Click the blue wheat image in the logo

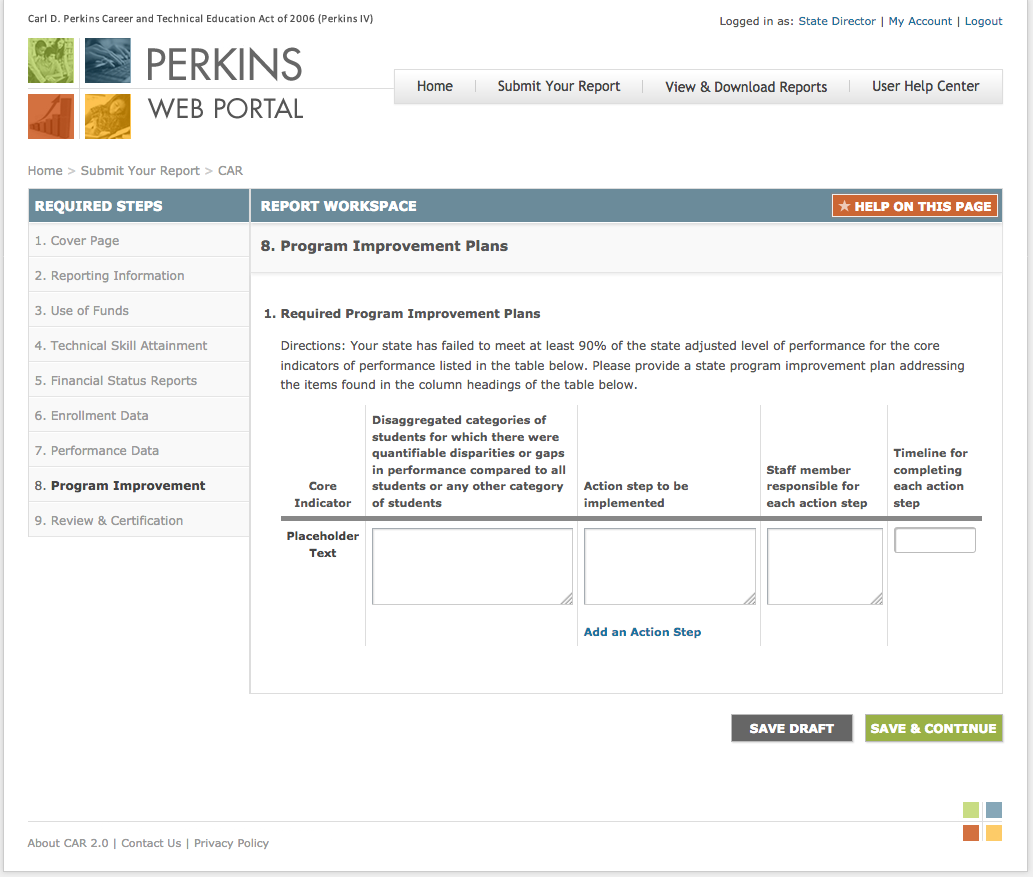point(107,60)
